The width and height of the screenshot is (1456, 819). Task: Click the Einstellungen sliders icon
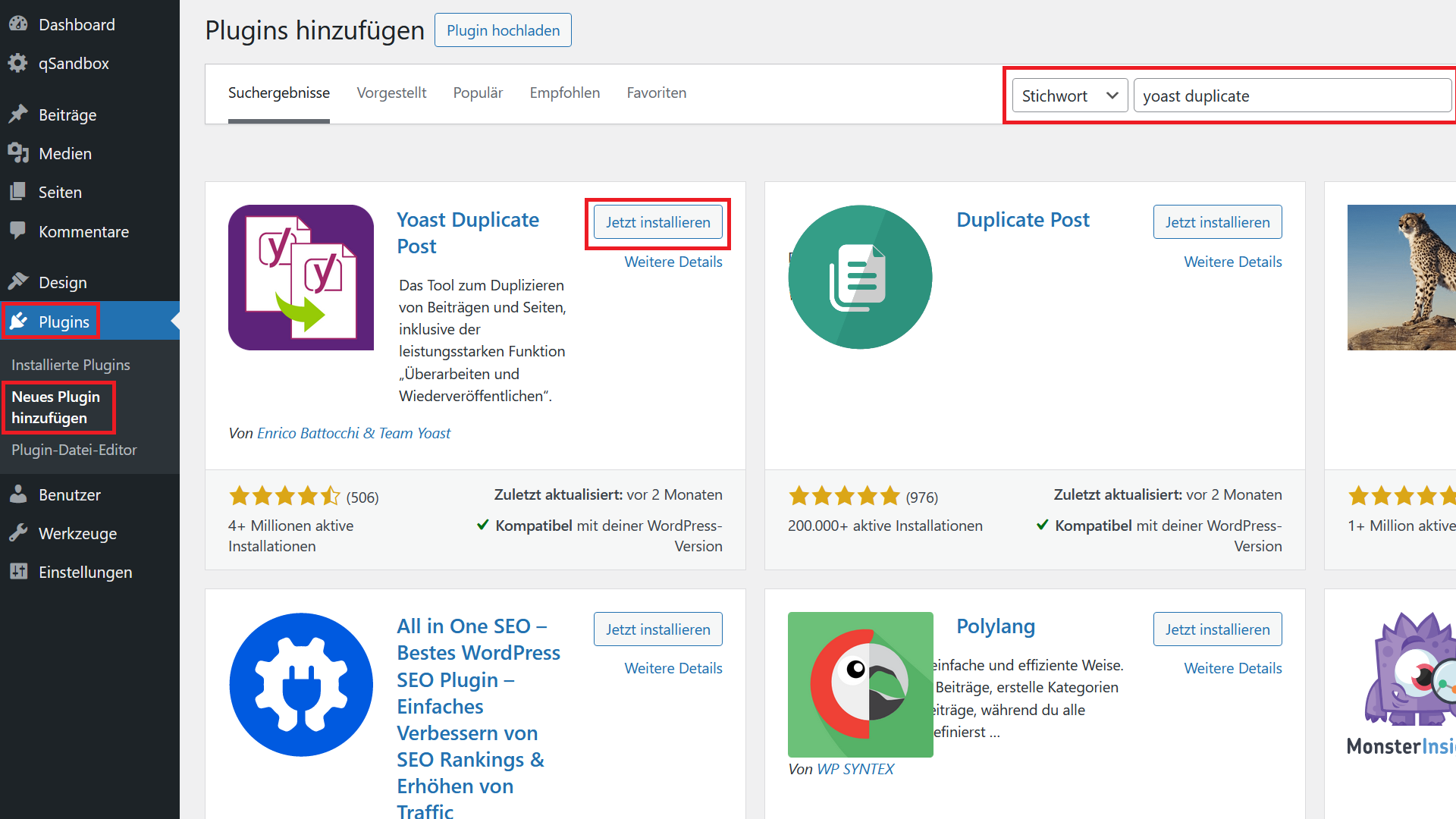point(18,572)
